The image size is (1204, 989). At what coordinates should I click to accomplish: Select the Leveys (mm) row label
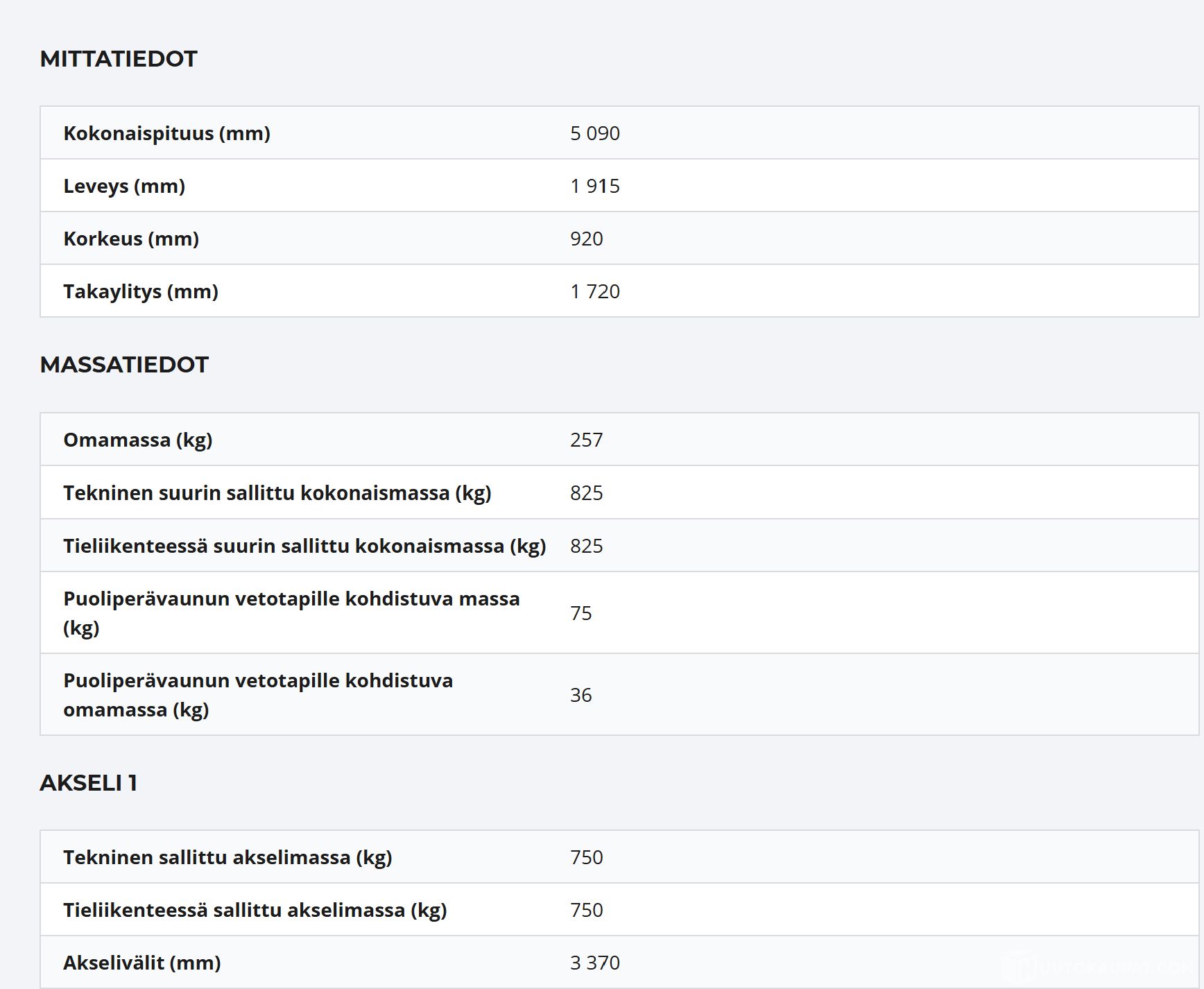point(124,186)
